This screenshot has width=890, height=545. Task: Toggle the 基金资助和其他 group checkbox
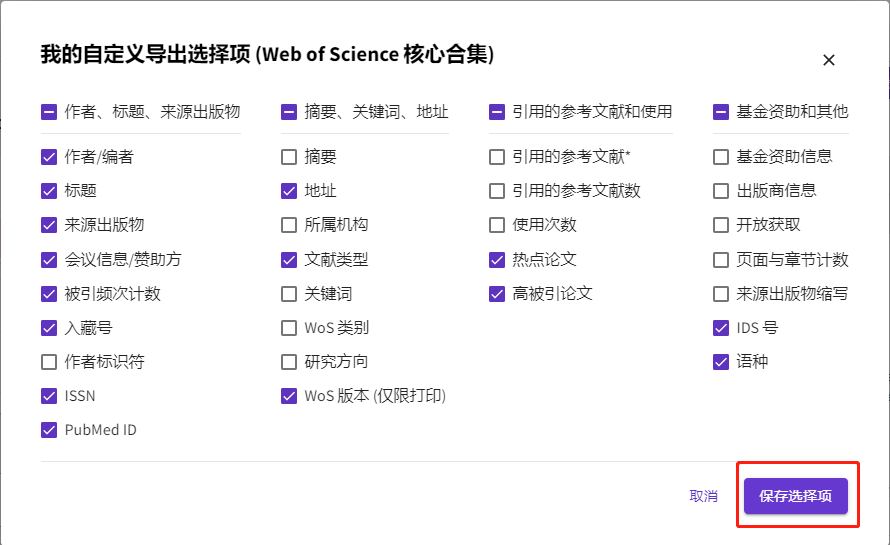tap(721, 112)
